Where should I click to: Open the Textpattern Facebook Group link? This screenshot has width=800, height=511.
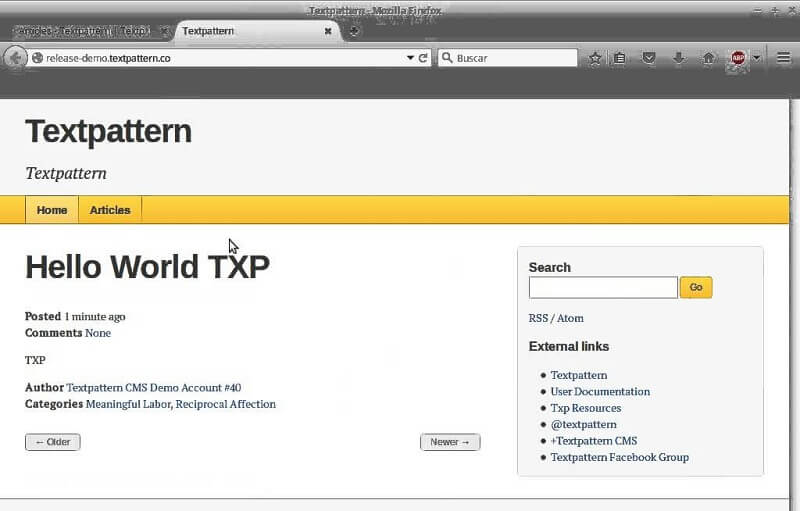619,457
